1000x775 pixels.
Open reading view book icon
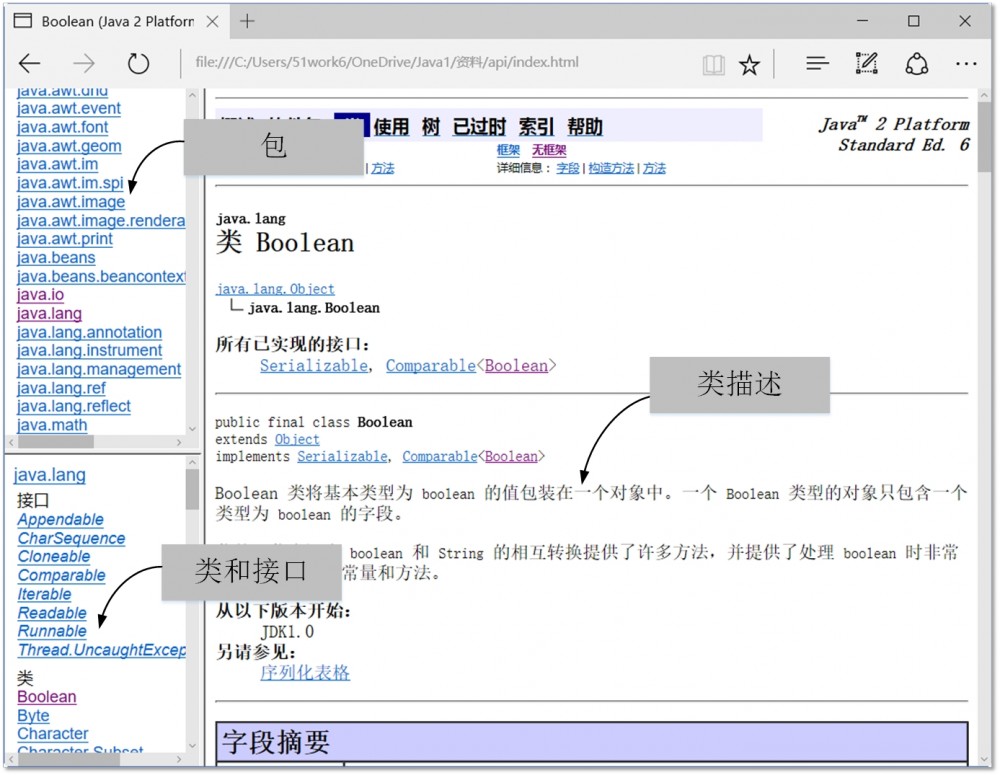pos(713,64)
